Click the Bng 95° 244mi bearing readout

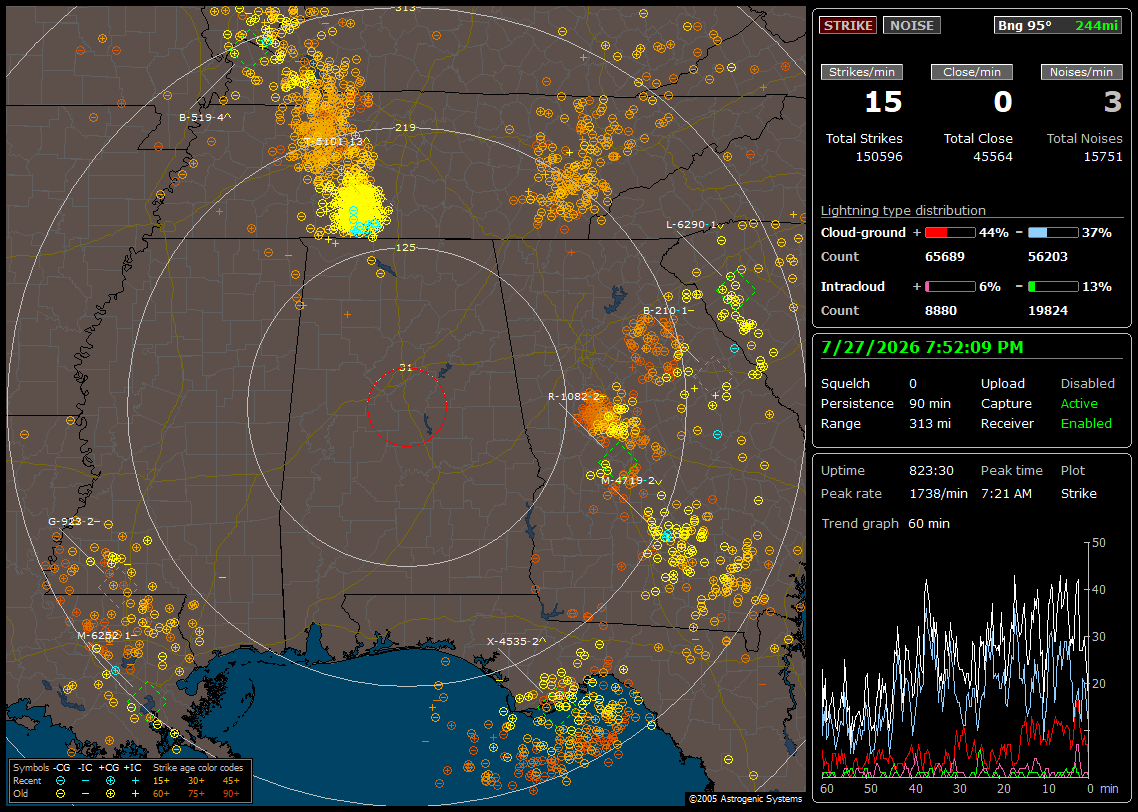tap(1057, 25)
